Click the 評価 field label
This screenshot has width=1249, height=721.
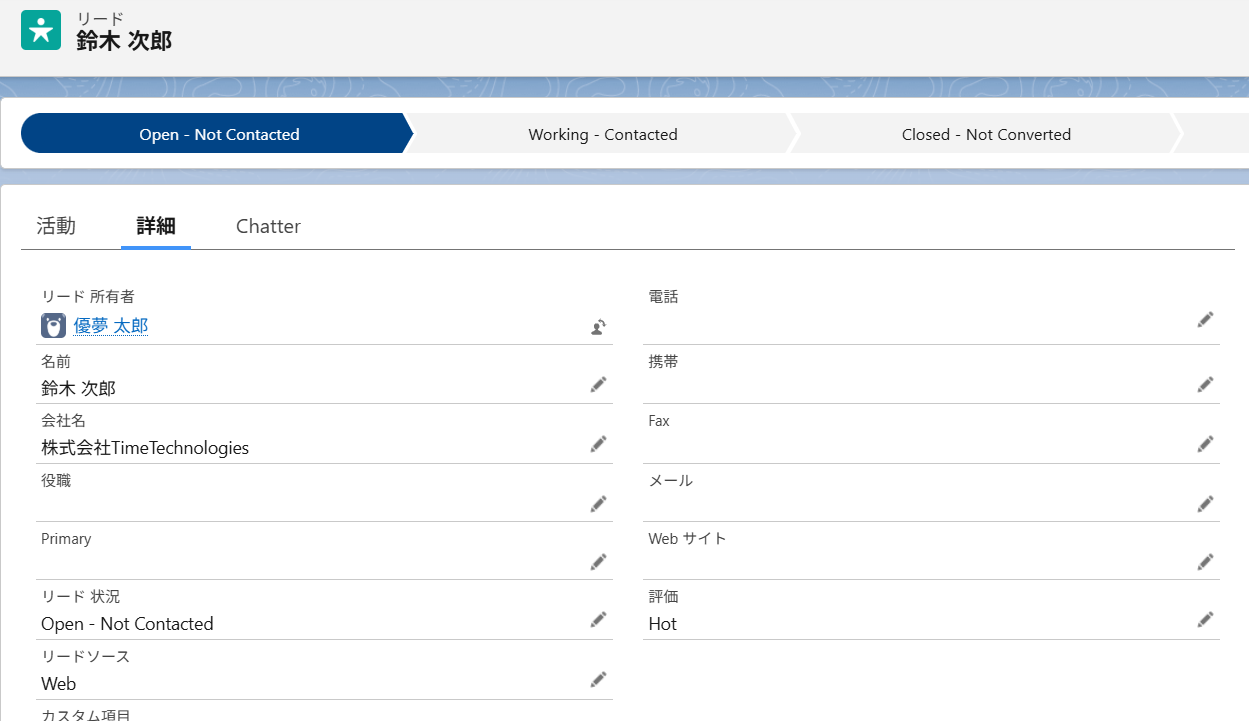tap(664, 596)
